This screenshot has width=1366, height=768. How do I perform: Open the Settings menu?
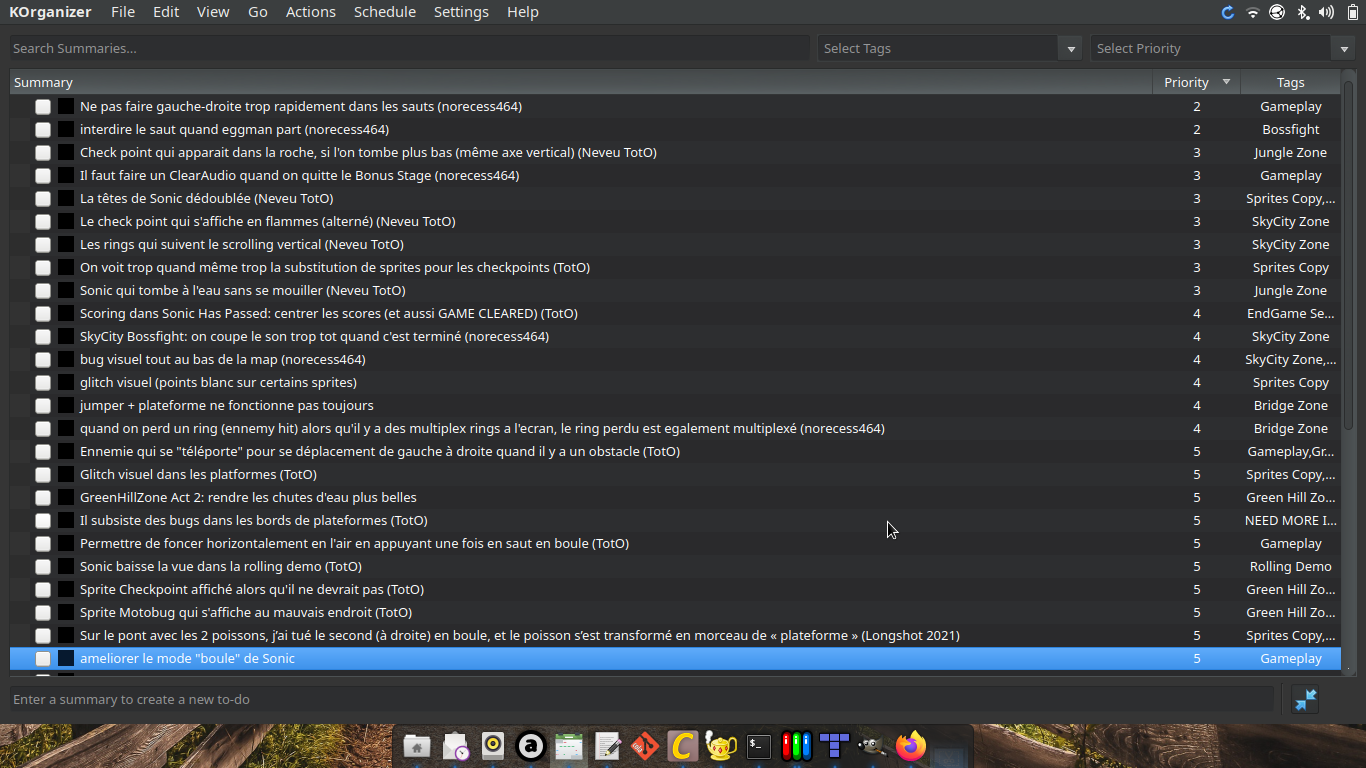tap(461, 12)
